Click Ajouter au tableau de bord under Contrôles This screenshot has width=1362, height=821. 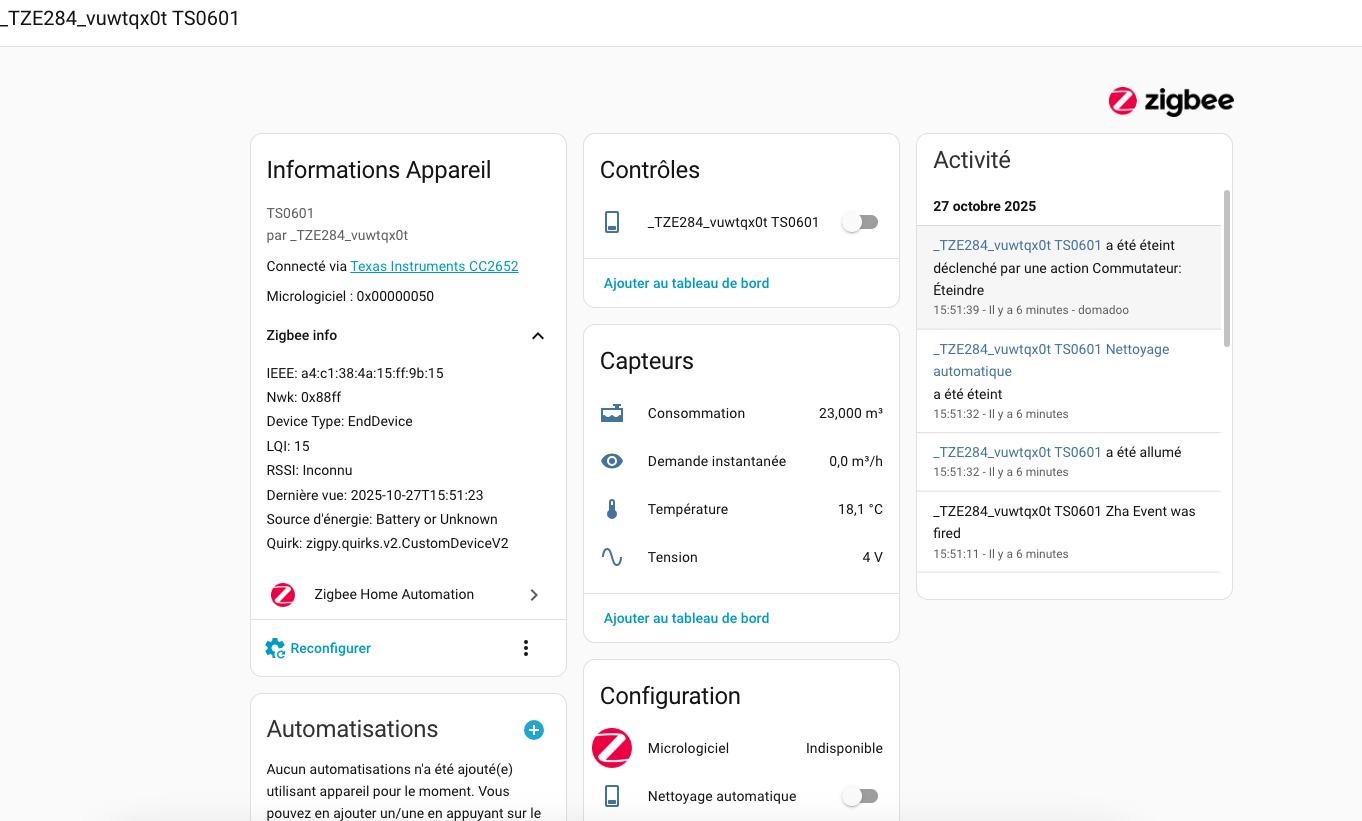coord(686,283)
